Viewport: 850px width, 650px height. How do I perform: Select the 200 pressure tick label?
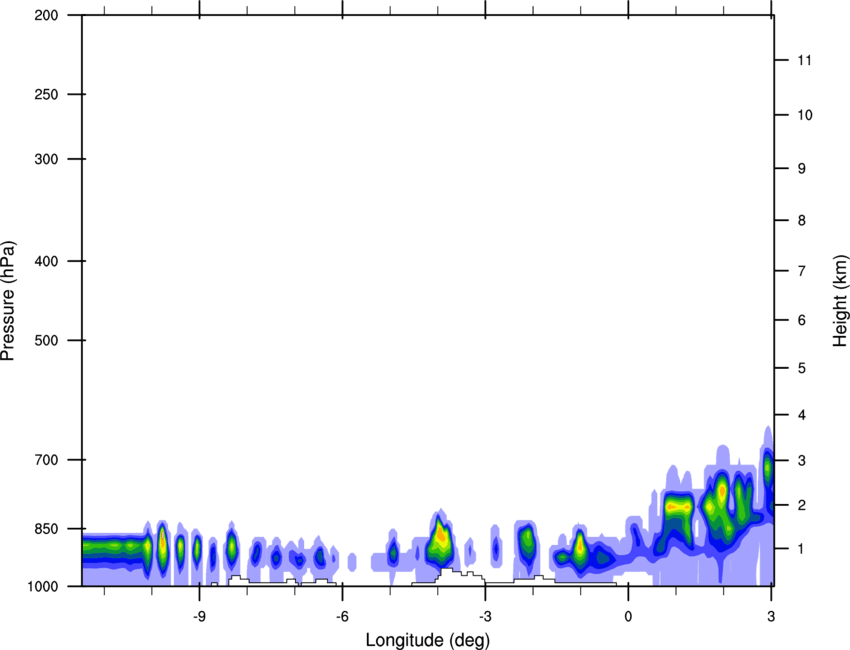point(46,15)
